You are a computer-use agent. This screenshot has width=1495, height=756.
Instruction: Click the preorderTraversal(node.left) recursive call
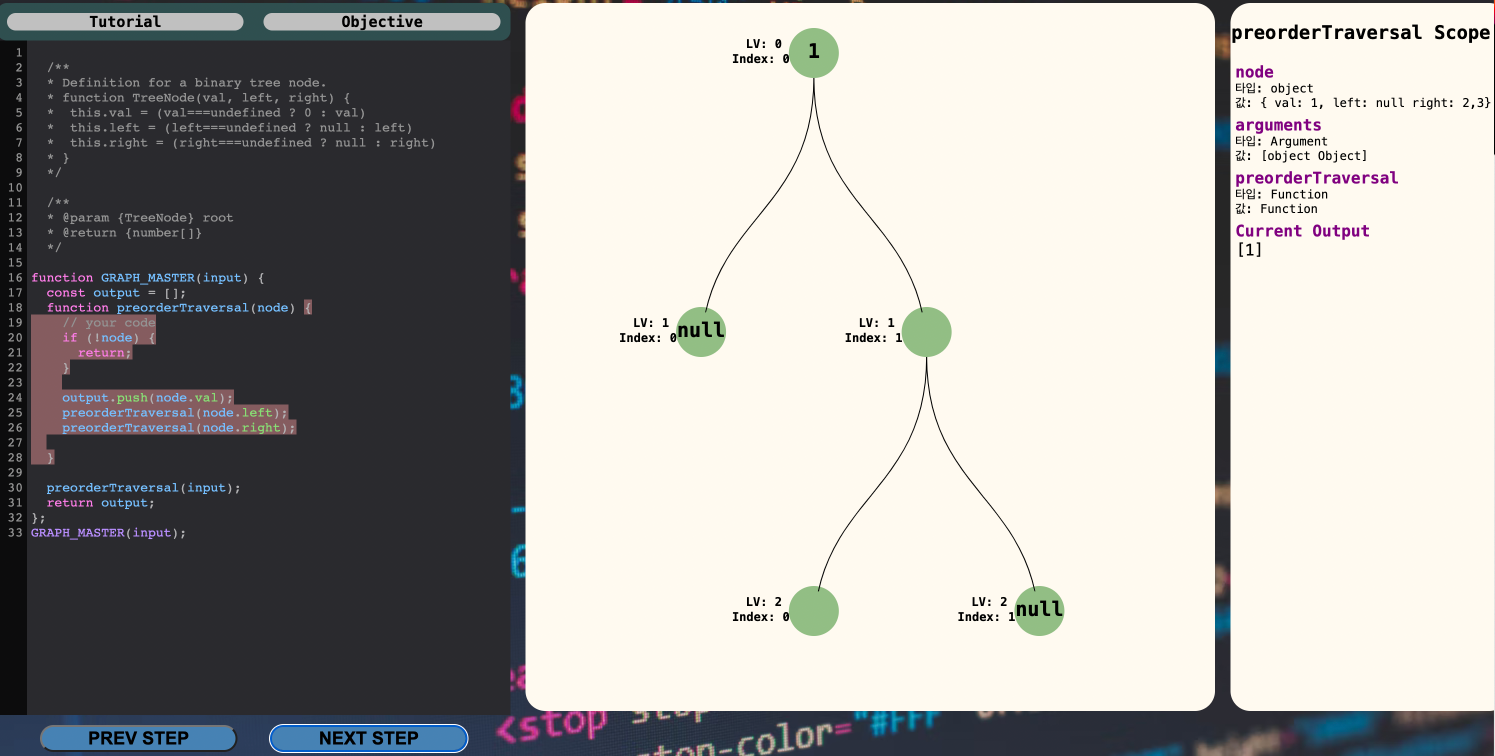[x=175, y=412]
